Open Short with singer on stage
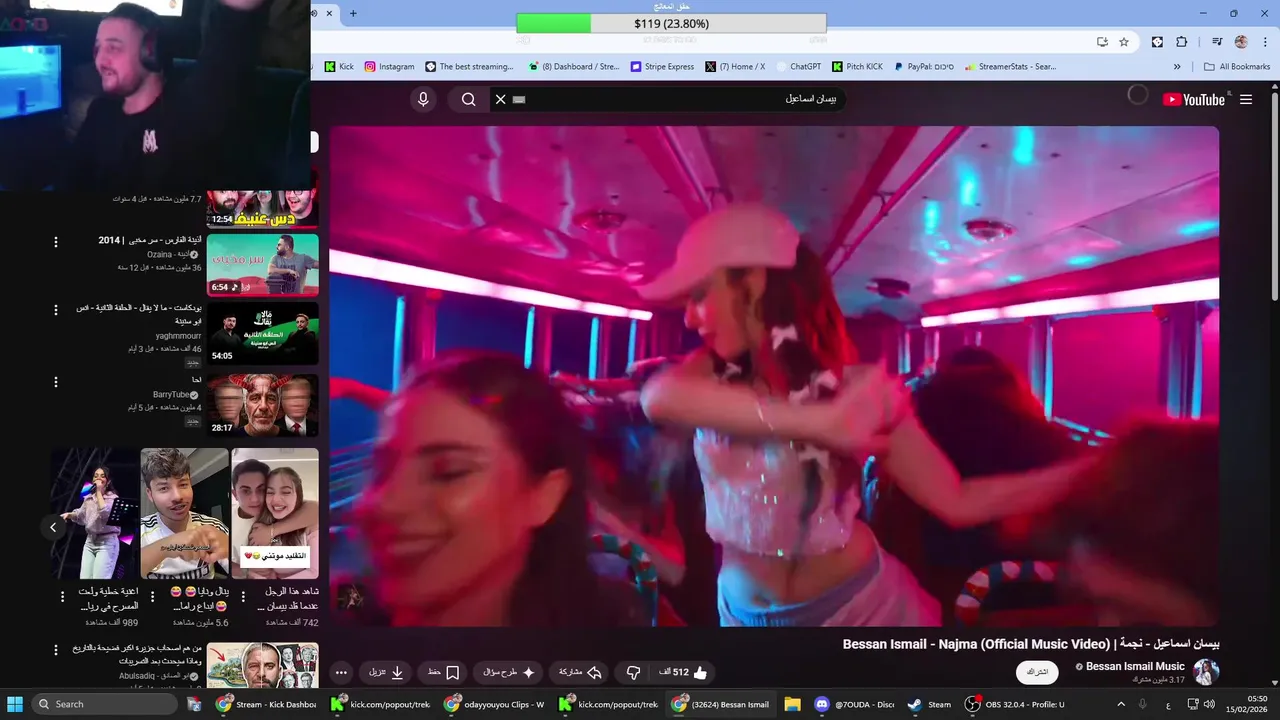The width and height of the screenshot is (1280, 720). click(94, 513)
